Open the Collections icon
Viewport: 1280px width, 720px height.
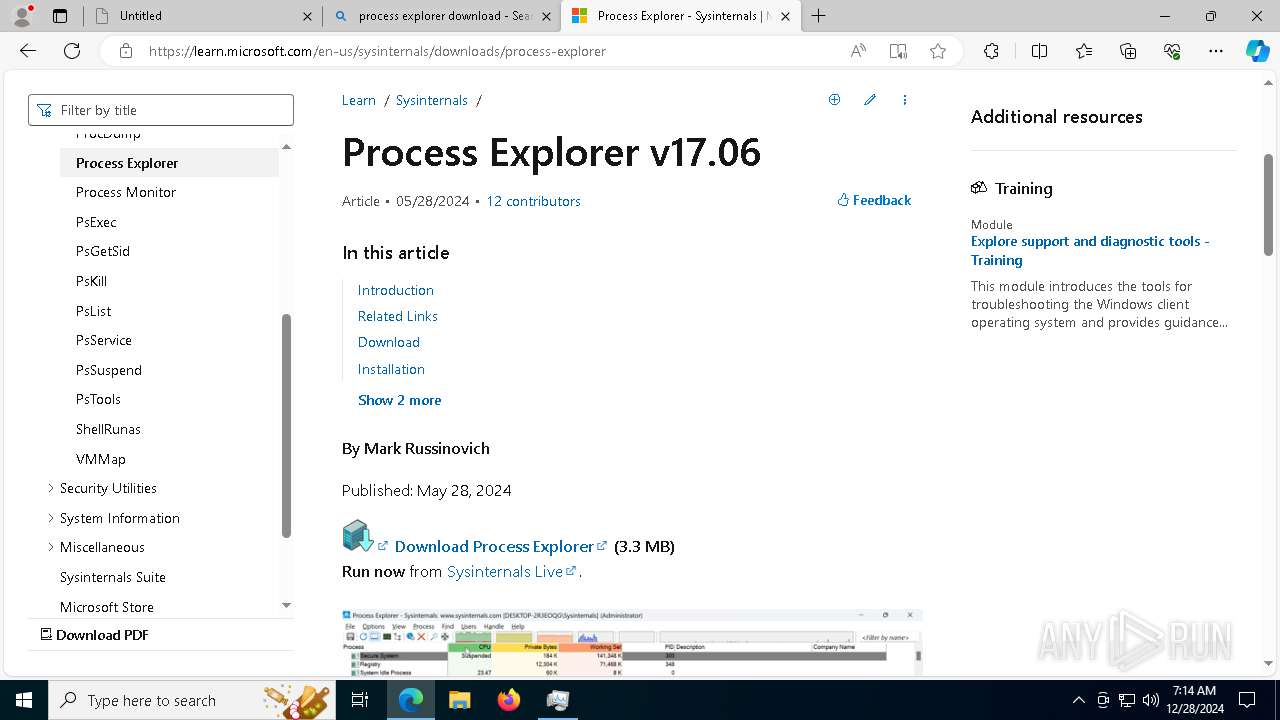tap(1128, 51)
